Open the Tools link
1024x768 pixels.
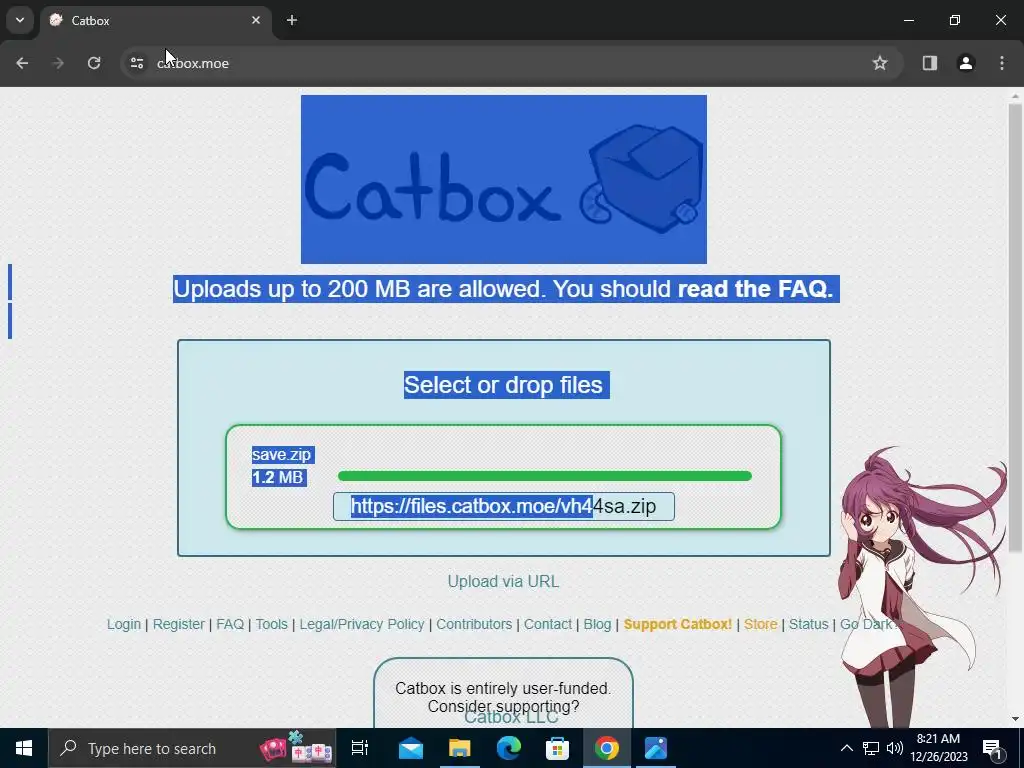point(272,624)
